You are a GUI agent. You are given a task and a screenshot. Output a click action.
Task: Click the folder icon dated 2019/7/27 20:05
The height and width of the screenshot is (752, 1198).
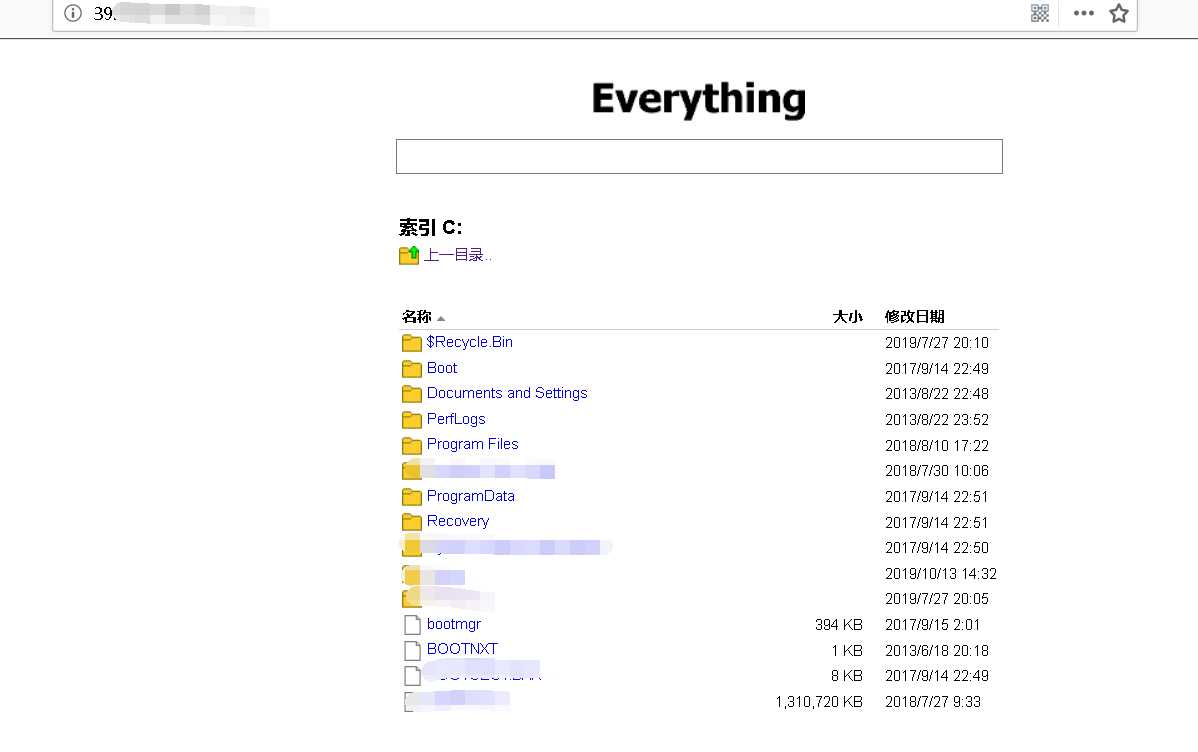[412, 599]
